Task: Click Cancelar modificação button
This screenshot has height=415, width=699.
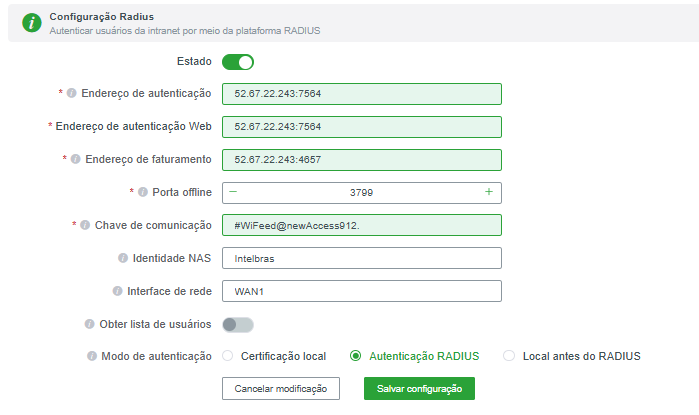Action: click(x=281, y=388)
